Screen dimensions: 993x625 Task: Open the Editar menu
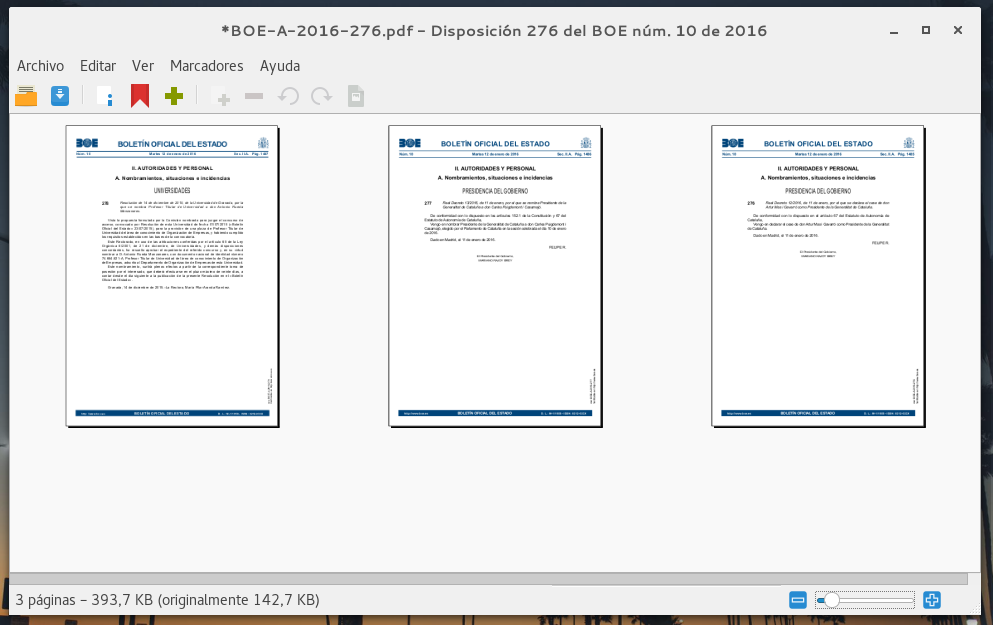97,65
